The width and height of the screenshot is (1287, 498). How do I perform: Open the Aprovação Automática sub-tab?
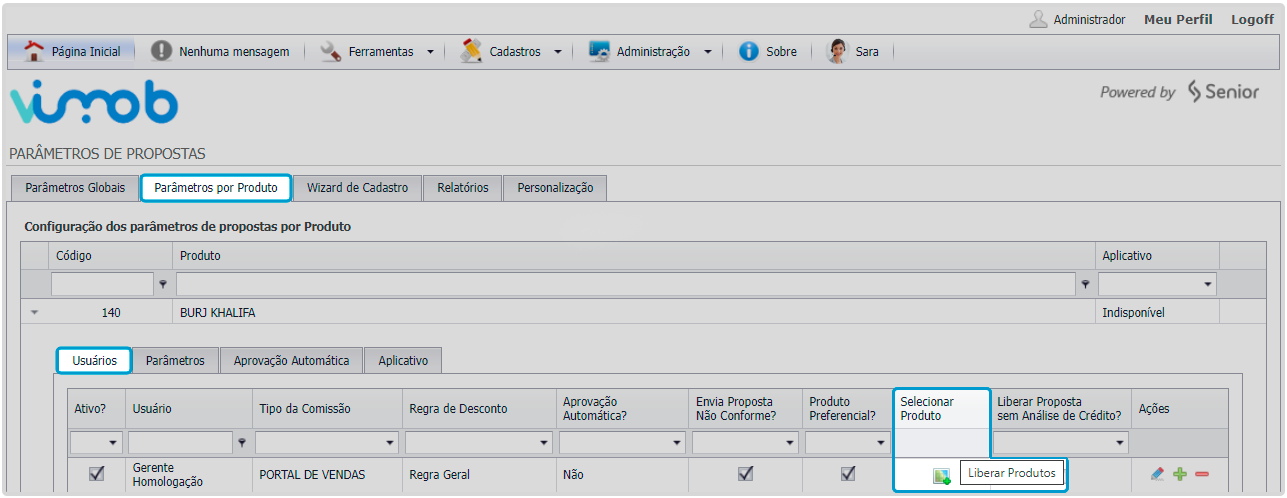[x=291, y=361]
